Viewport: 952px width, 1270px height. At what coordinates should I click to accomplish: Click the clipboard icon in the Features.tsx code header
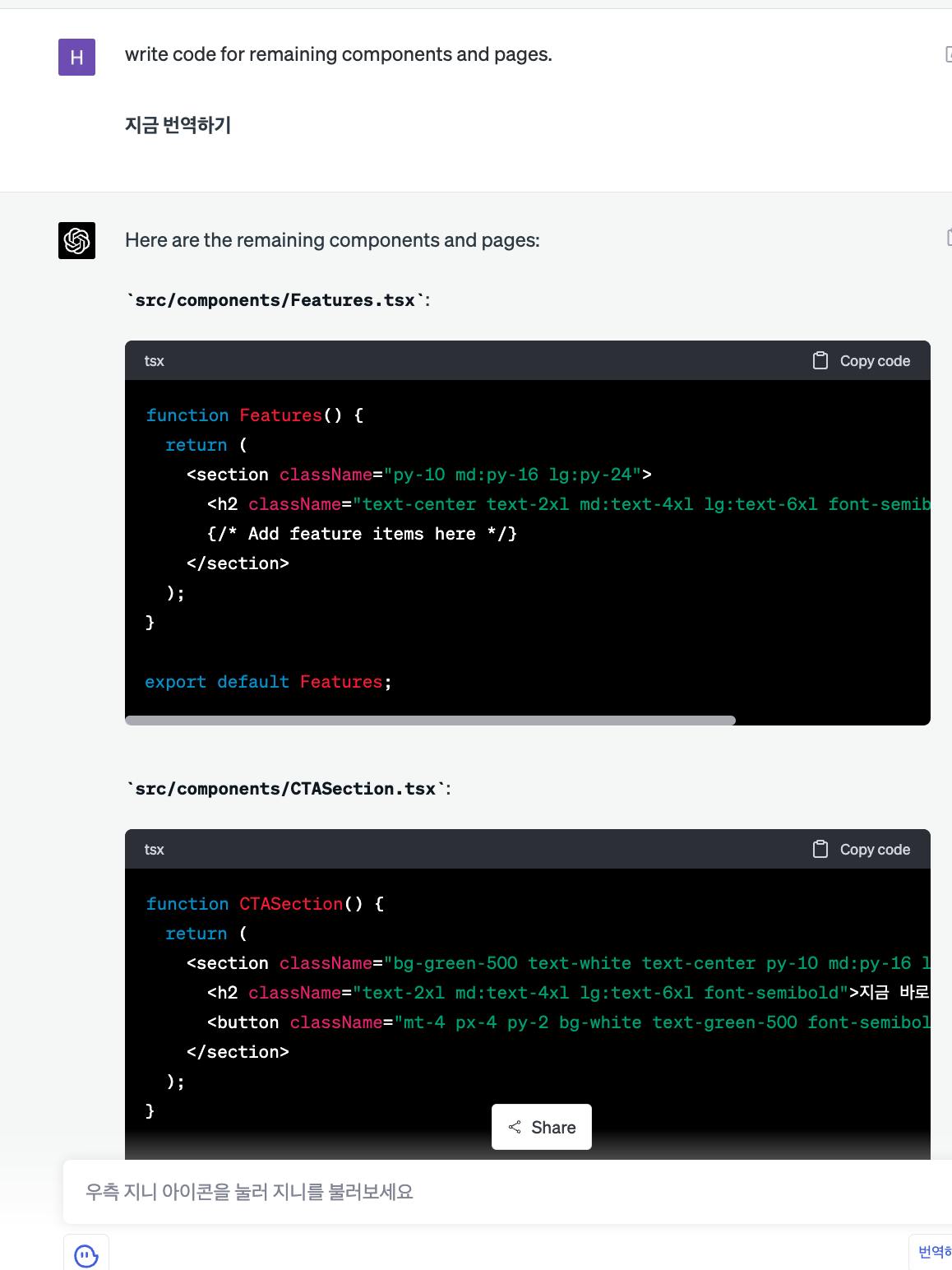point(820,360)
